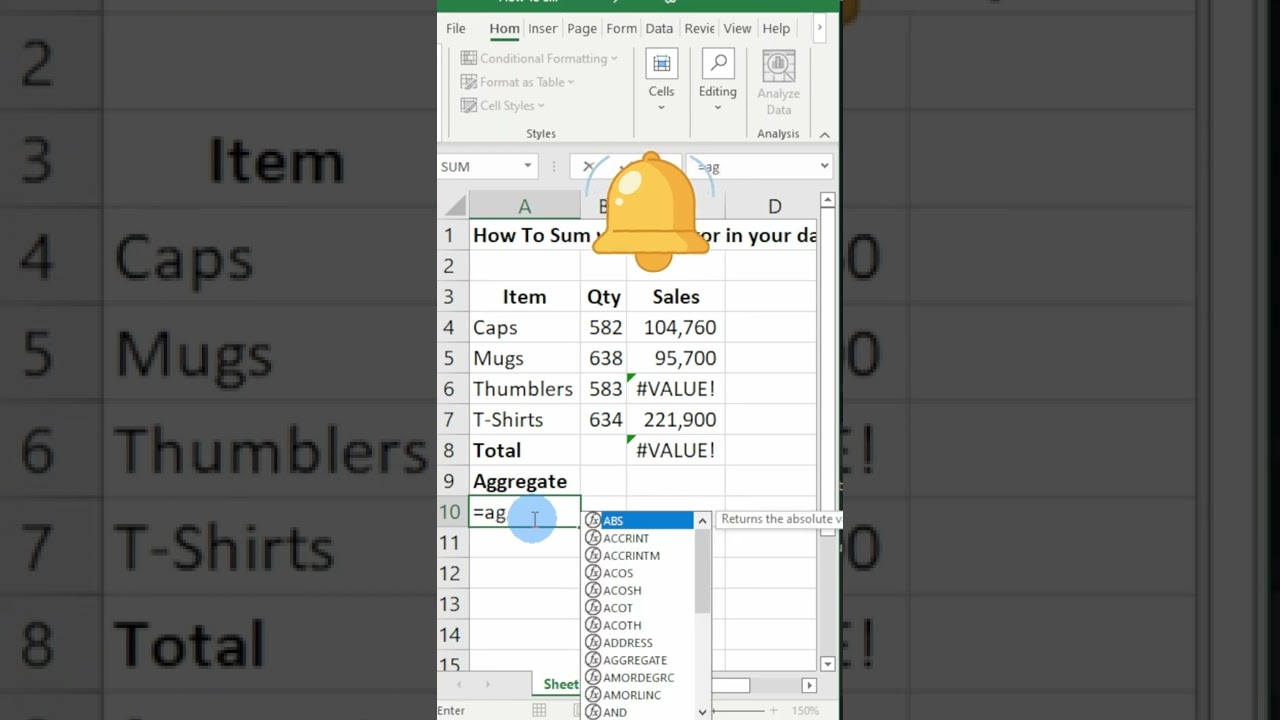Select all cells via corner triangle

[455, 207]
